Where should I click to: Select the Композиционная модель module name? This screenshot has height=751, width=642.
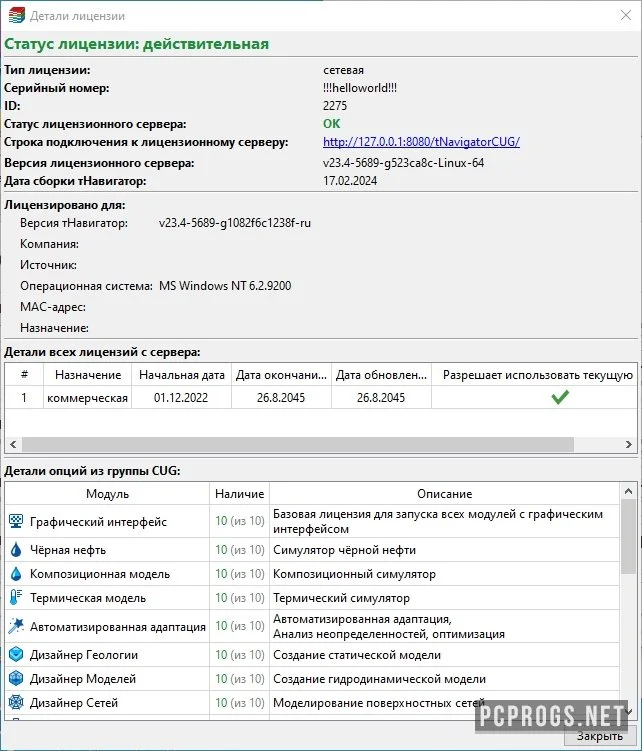[100, 574]
